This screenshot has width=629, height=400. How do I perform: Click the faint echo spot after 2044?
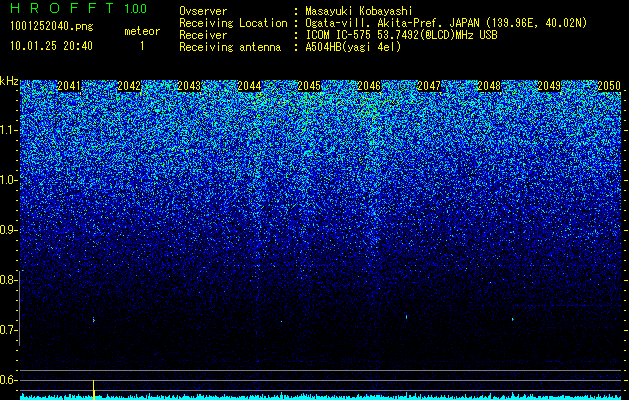coord(281,321)
